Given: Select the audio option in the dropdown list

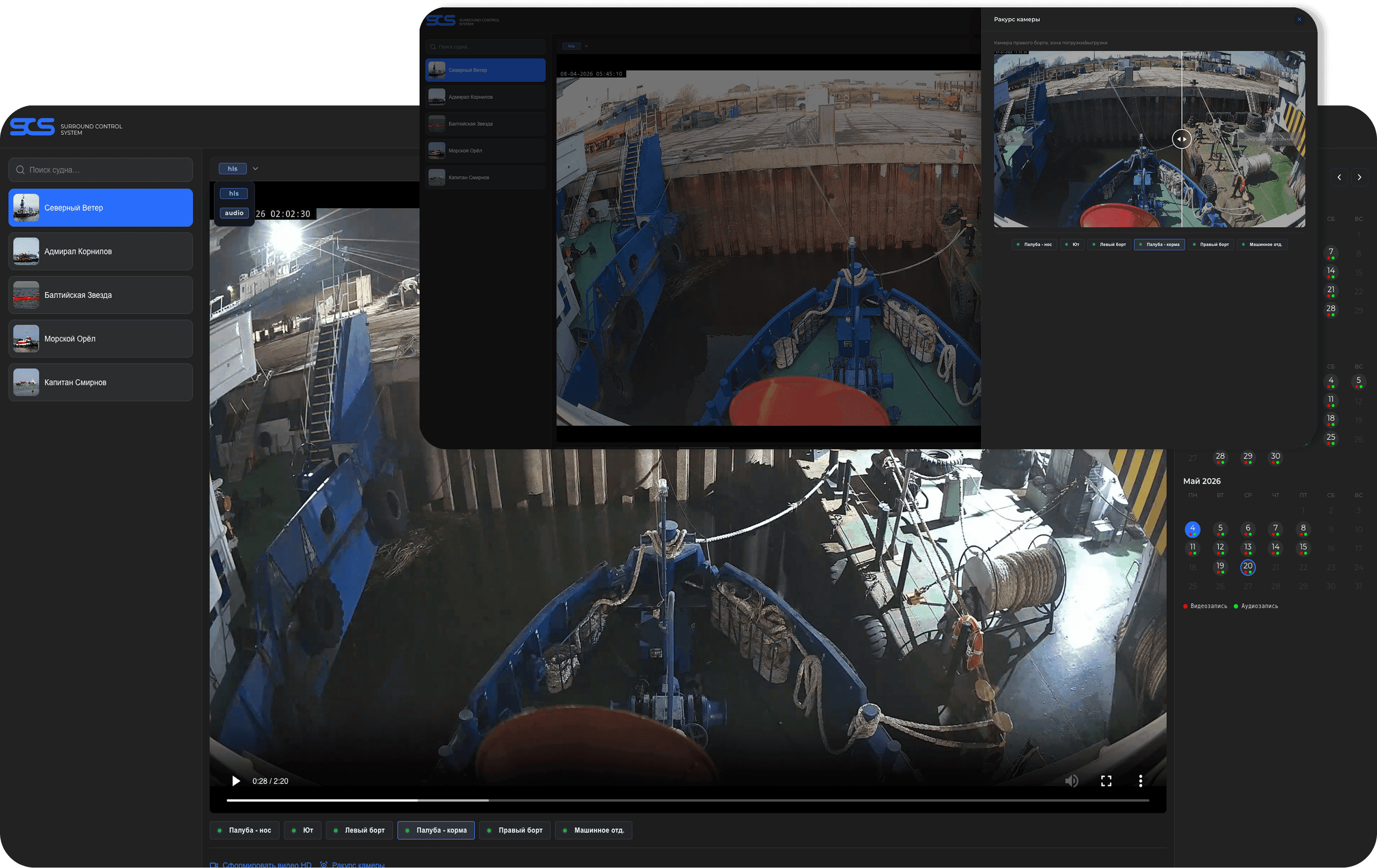Looking at the screenshot, I should coord(234,213).
